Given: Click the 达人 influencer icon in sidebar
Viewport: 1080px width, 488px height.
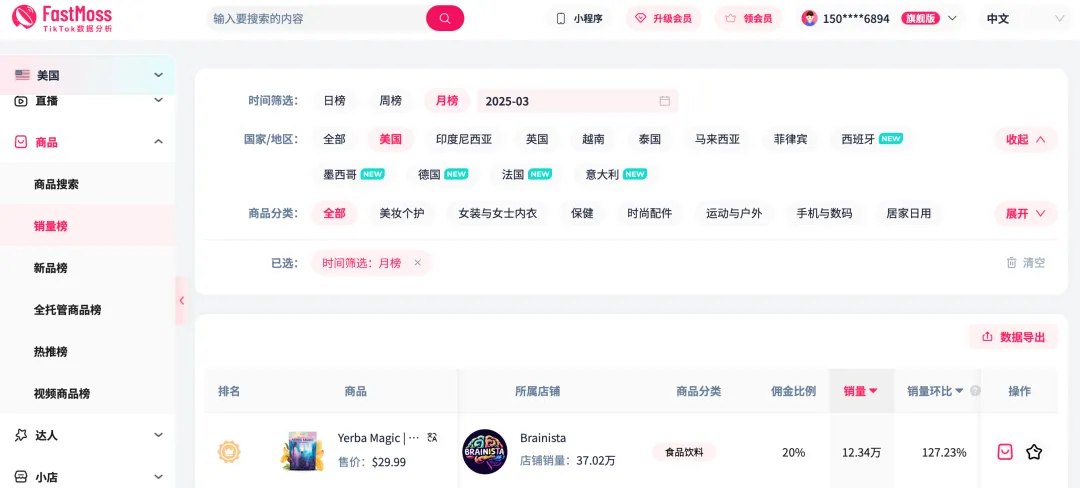Looking at the screenshot, I should [x=21, y=435].
